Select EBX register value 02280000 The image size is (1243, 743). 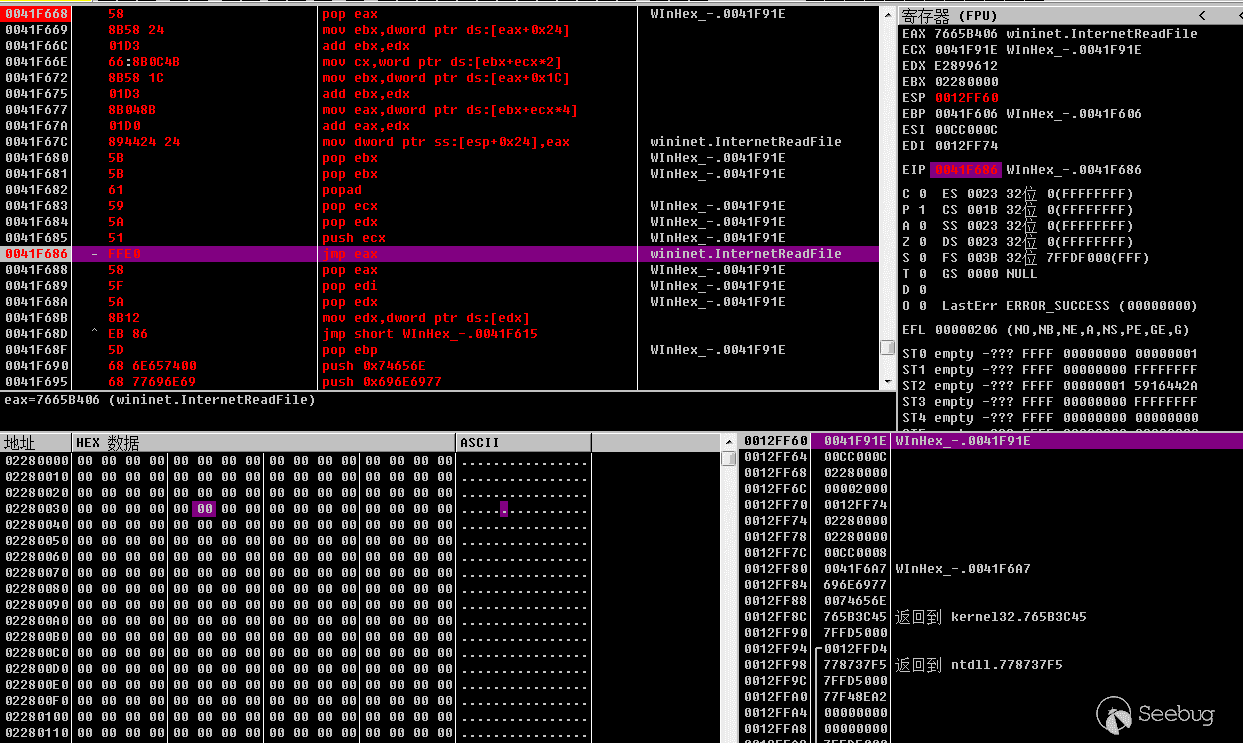pos(966,82)
